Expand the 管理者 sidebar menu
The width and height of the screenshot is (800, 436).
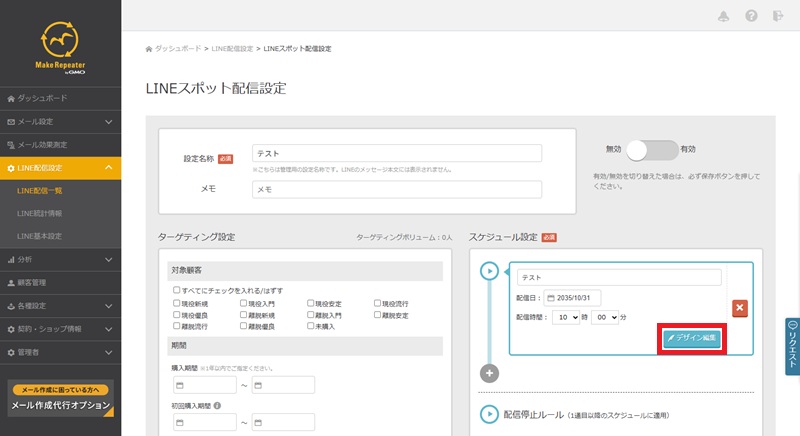[60, 352]
